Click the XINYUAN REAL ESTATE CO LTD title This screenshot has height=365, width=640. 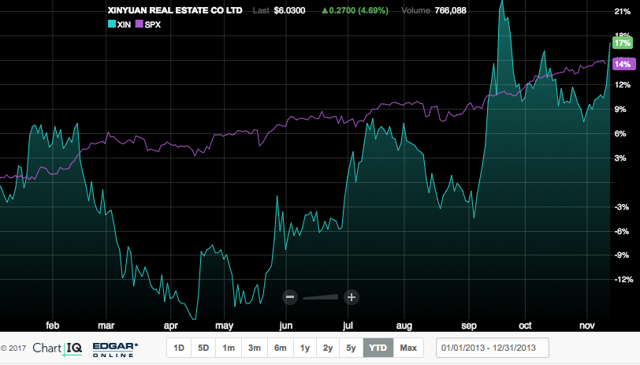175,11
